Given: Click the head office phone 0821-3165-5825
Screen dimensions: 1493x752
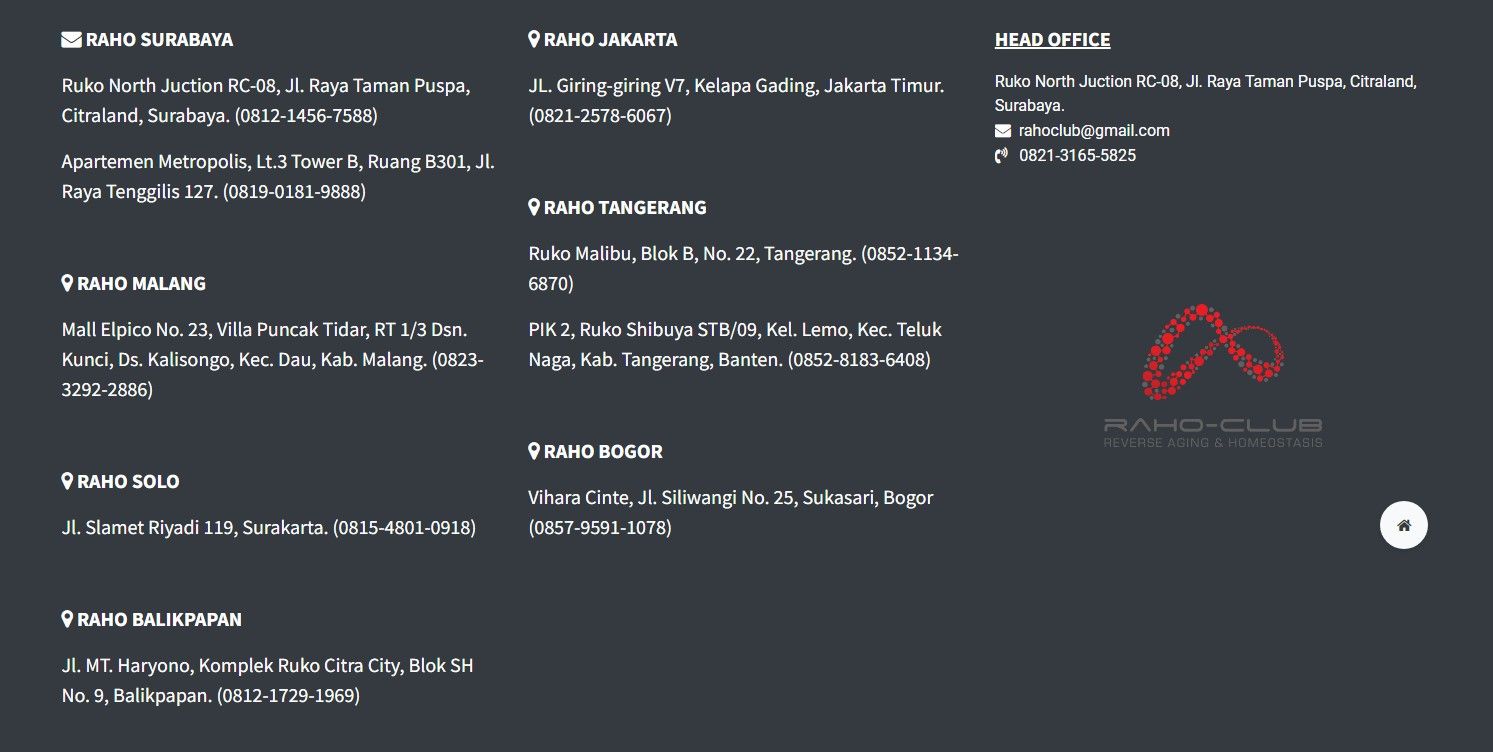Looking at the screenshot, I should click(1077, 156).
